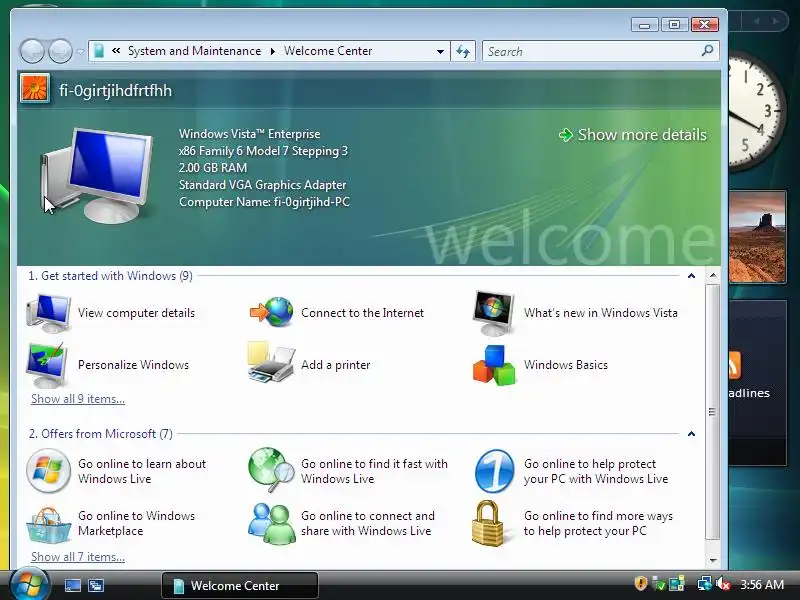Click 'Connect to the Internet' label
The width and height of the screenshot is (800, 600).
tap(362, 313)
